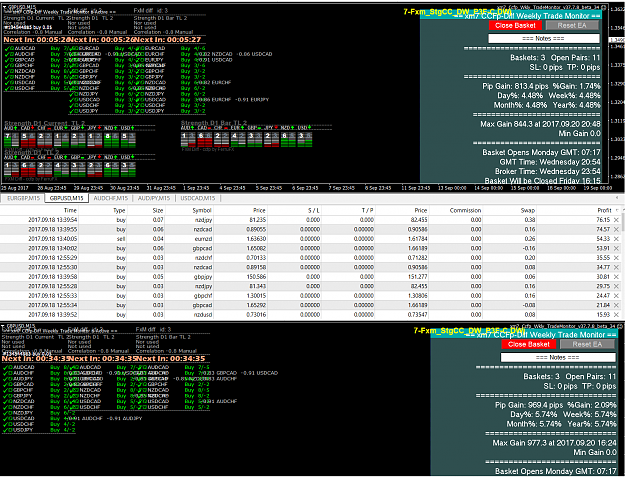Toggle the AUDCHF checkmark in the upper chart

pos(7,54)
